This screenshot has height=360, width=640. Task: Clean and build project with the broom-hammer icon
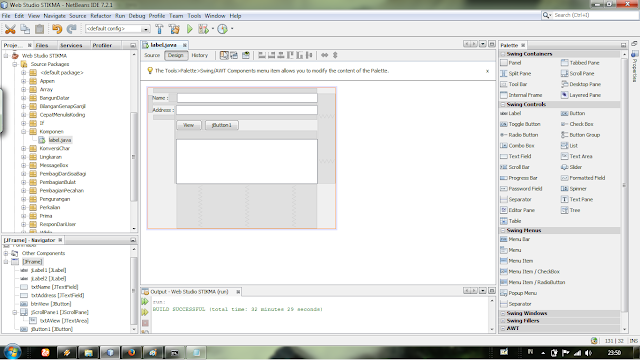tap(174, 29)
